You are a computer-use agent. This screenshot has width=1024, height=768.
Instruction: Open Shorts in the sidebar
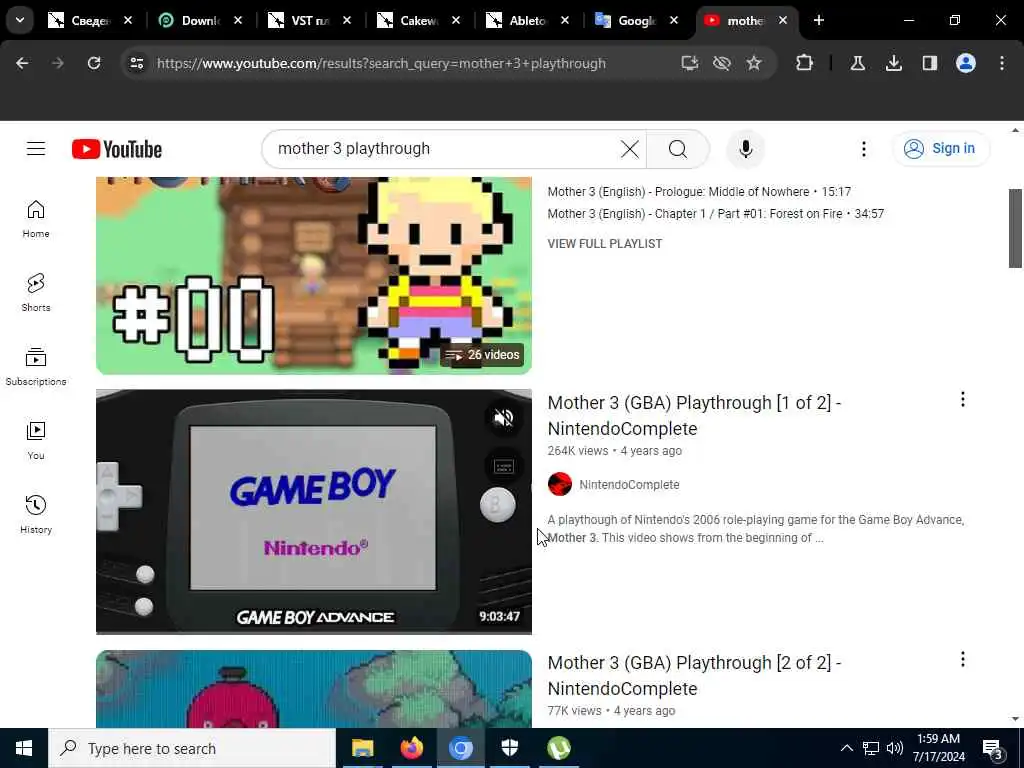coord(36,293)
